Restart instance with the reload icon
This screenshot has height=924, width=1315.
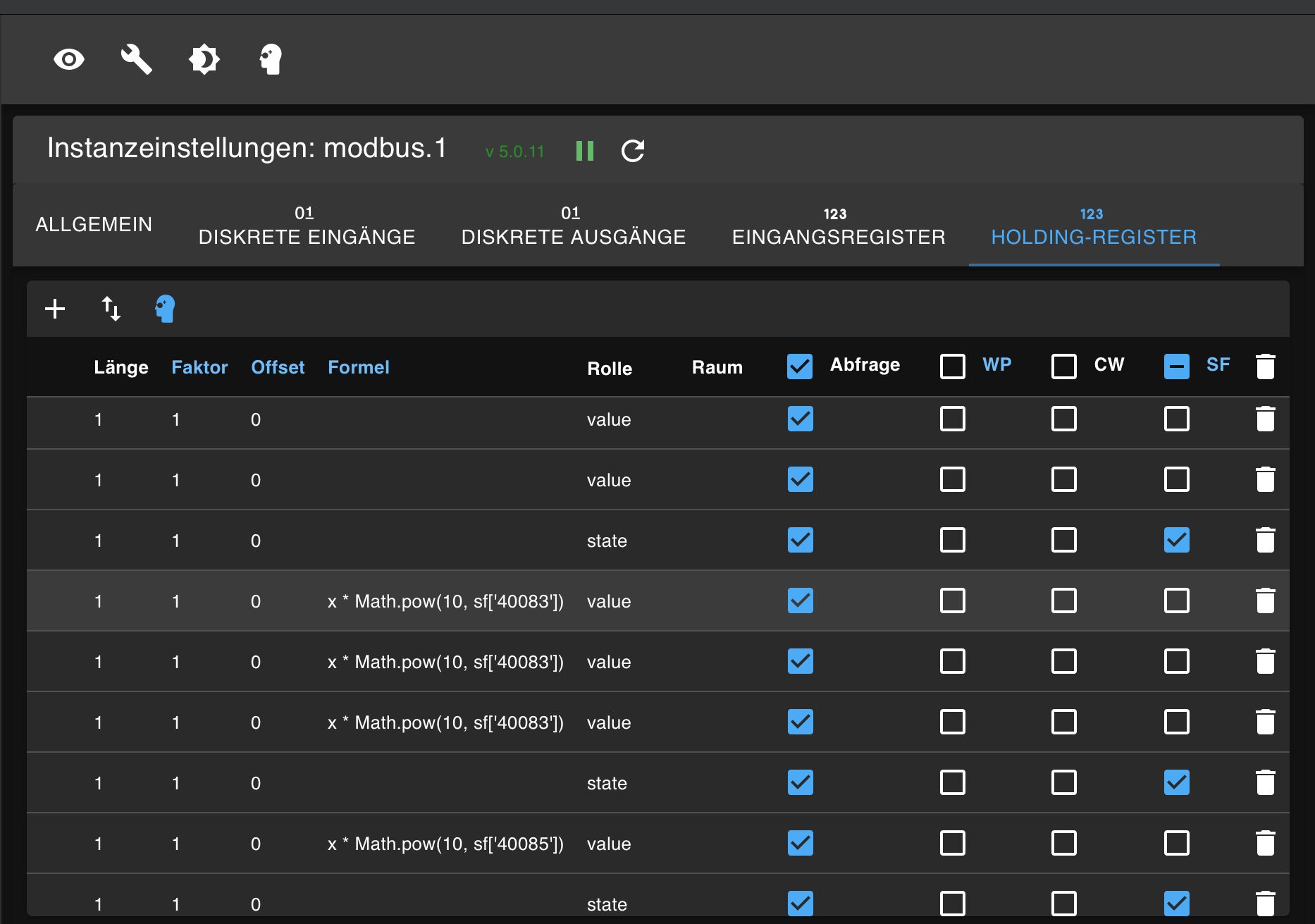(x=633, y=151)
